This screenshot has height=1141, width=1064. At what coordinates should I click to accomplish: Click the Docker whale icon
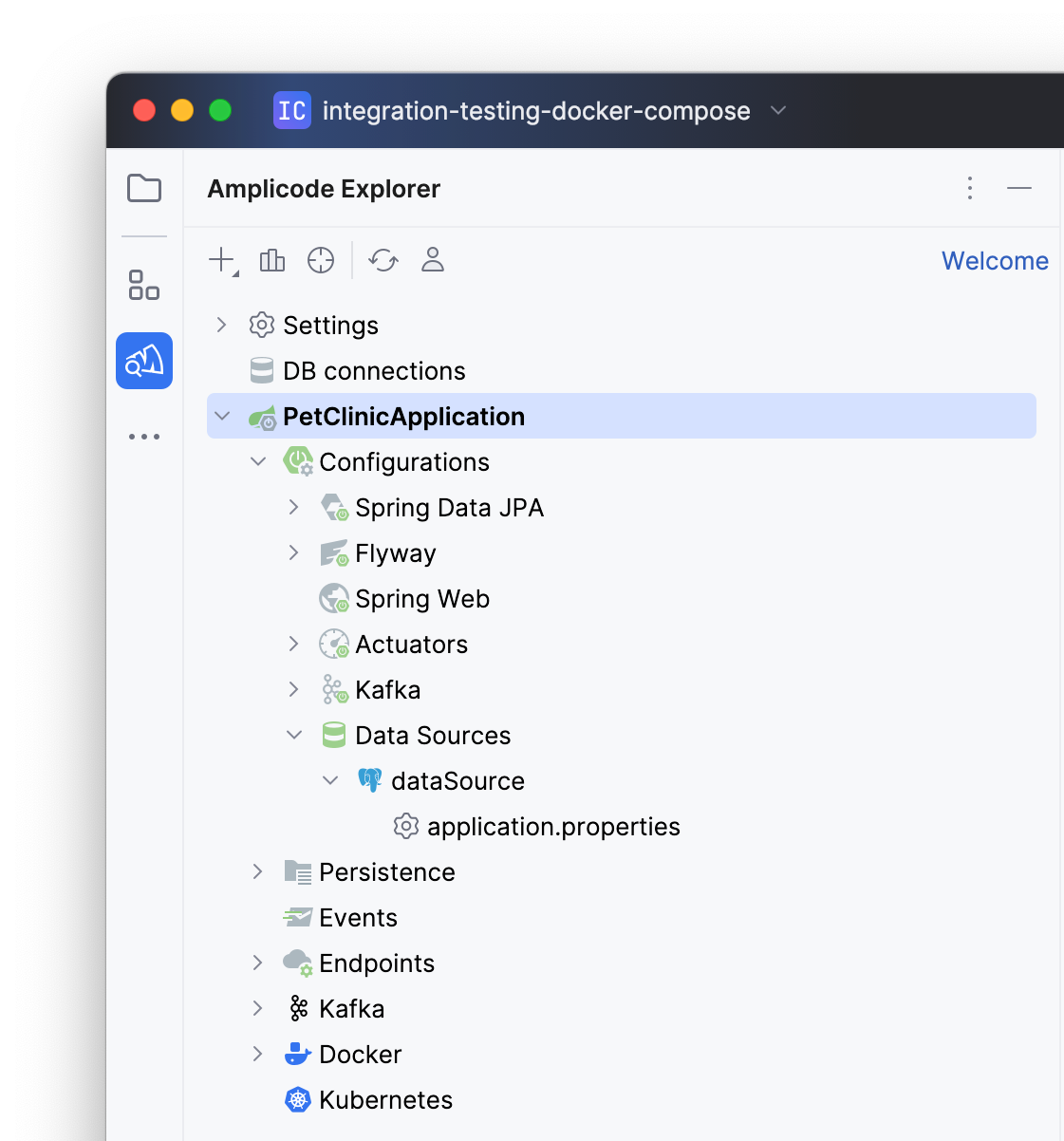(x=298, y=1054)
